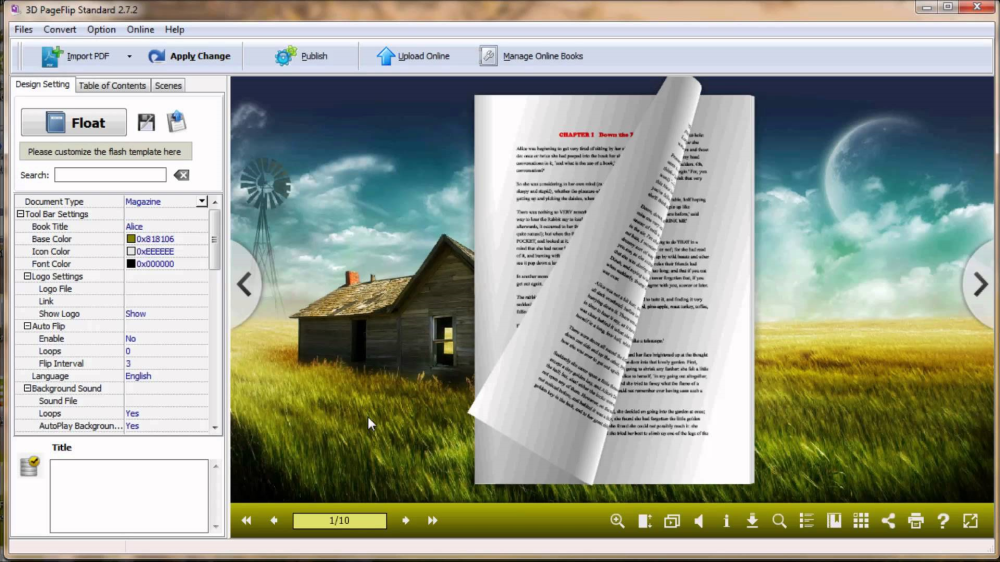Click the page number field 1/10
This screenshot has width=1000, height=562.
[x=339, y=521]
